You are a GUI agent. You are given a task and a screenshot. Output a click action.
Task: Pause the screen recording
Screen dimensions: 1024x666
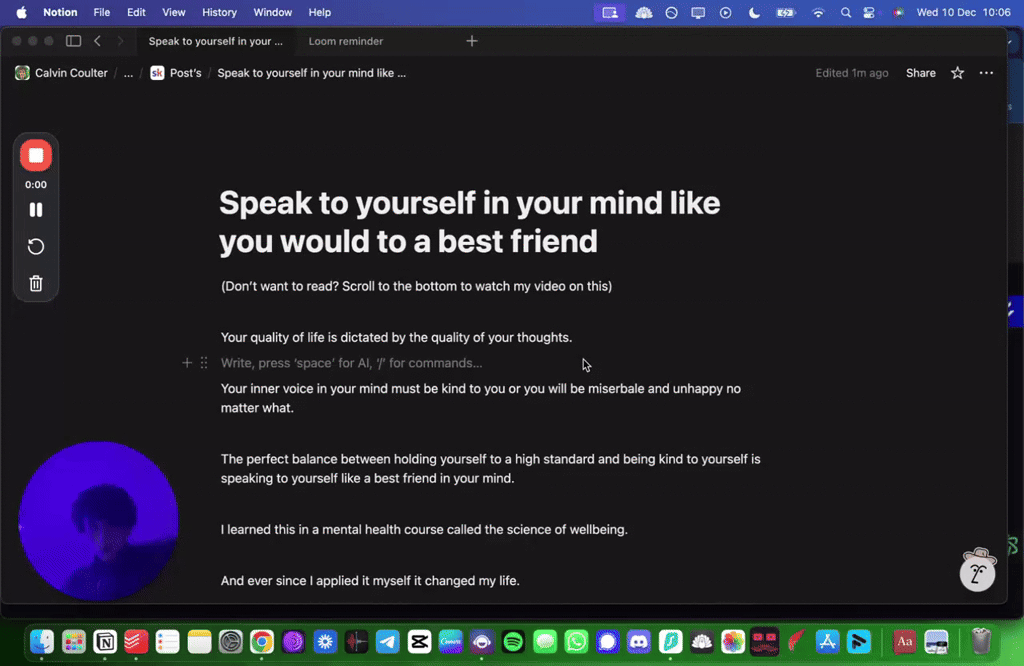coord(36,209)
